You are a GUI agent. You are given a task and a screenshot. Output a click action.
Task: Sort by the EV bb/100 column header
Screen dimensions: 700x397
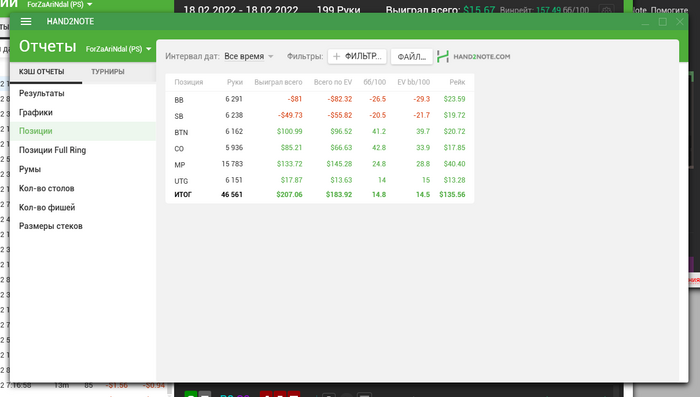413,82
